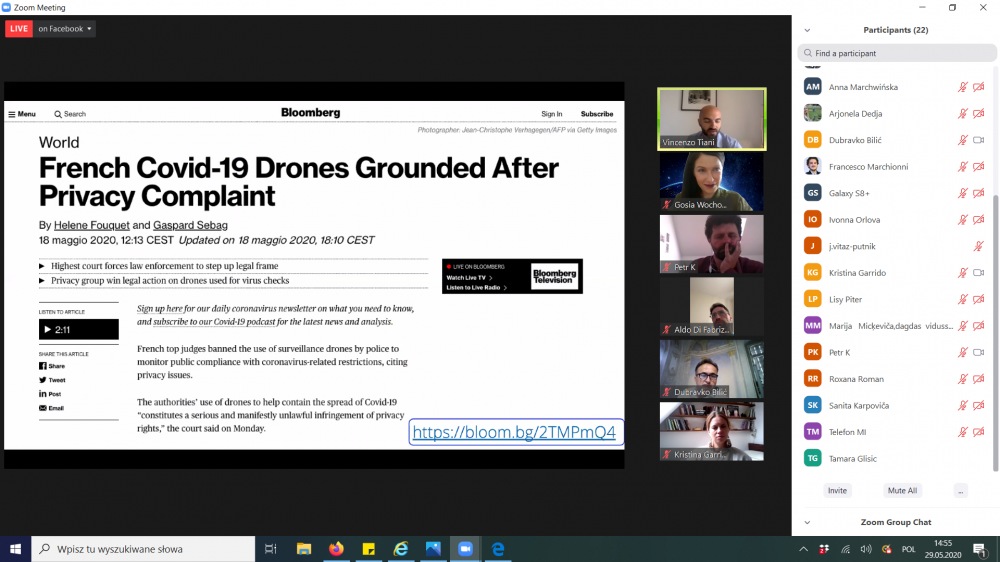The image size is (1000, 562).
Task: Open the LIVE on Facebook dropdown
Action: (x=64, y=29)
